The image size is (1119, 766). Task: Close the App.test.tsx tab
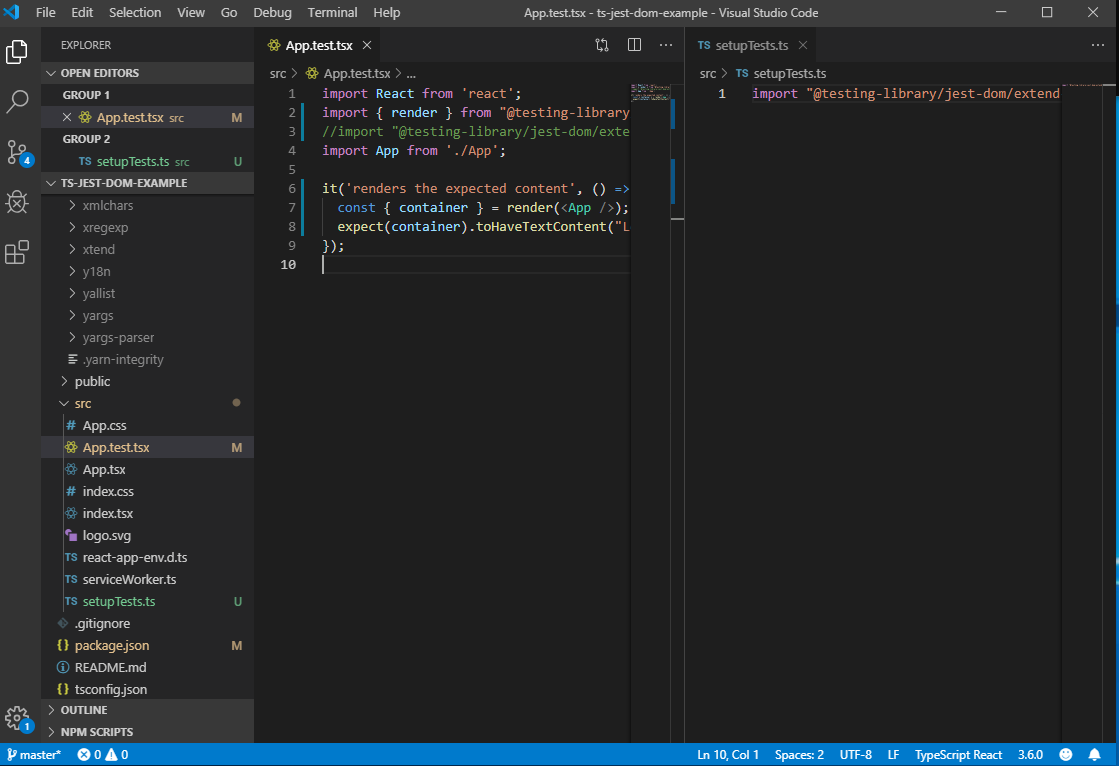click(367, 45)
